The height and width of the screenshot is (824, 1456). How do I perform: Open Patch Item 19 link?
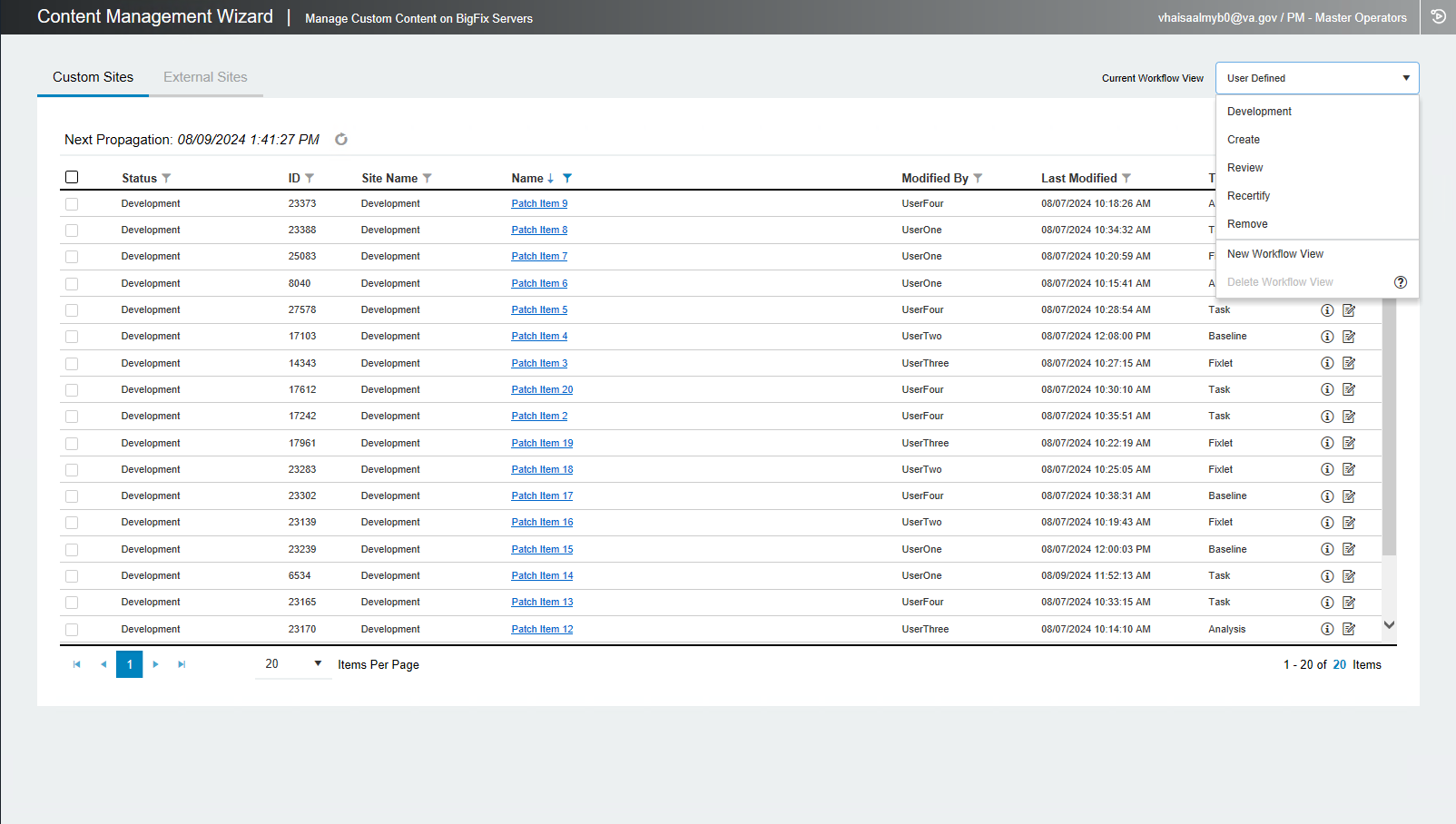(542, 443)
